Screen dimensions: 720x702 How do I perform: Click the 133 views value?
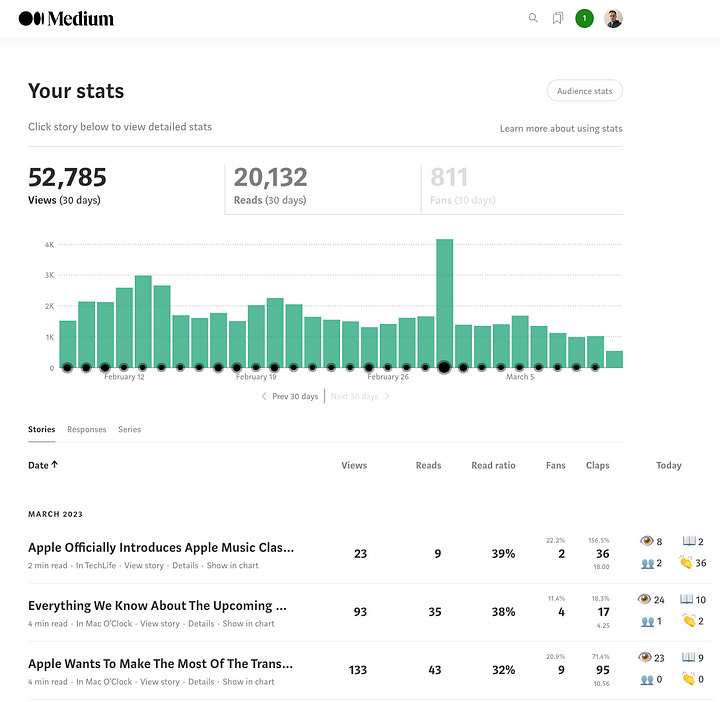pos(358,670)
